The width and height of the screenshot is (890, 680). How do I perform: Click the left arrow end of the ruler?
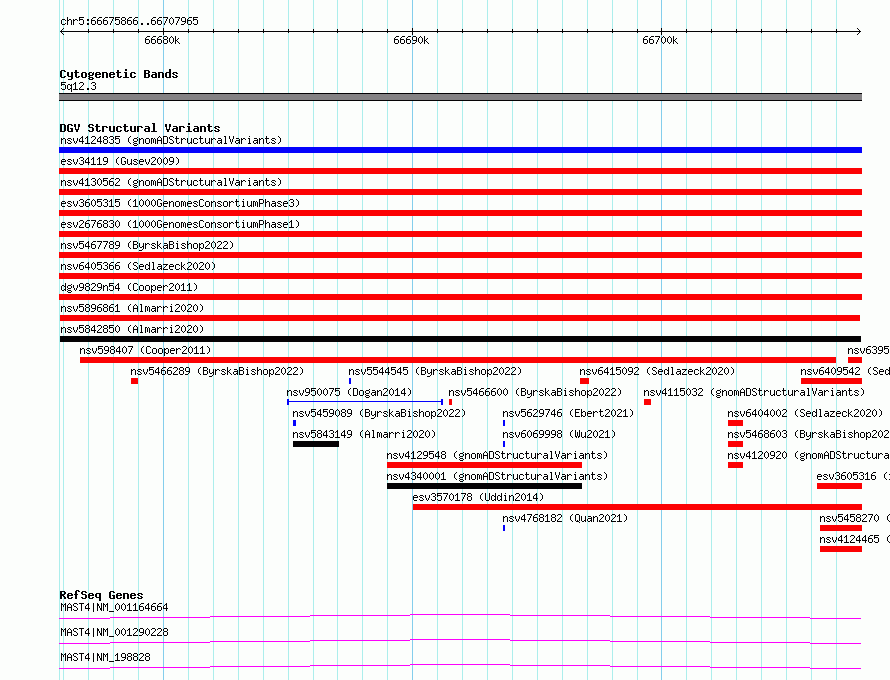(62, 32)
